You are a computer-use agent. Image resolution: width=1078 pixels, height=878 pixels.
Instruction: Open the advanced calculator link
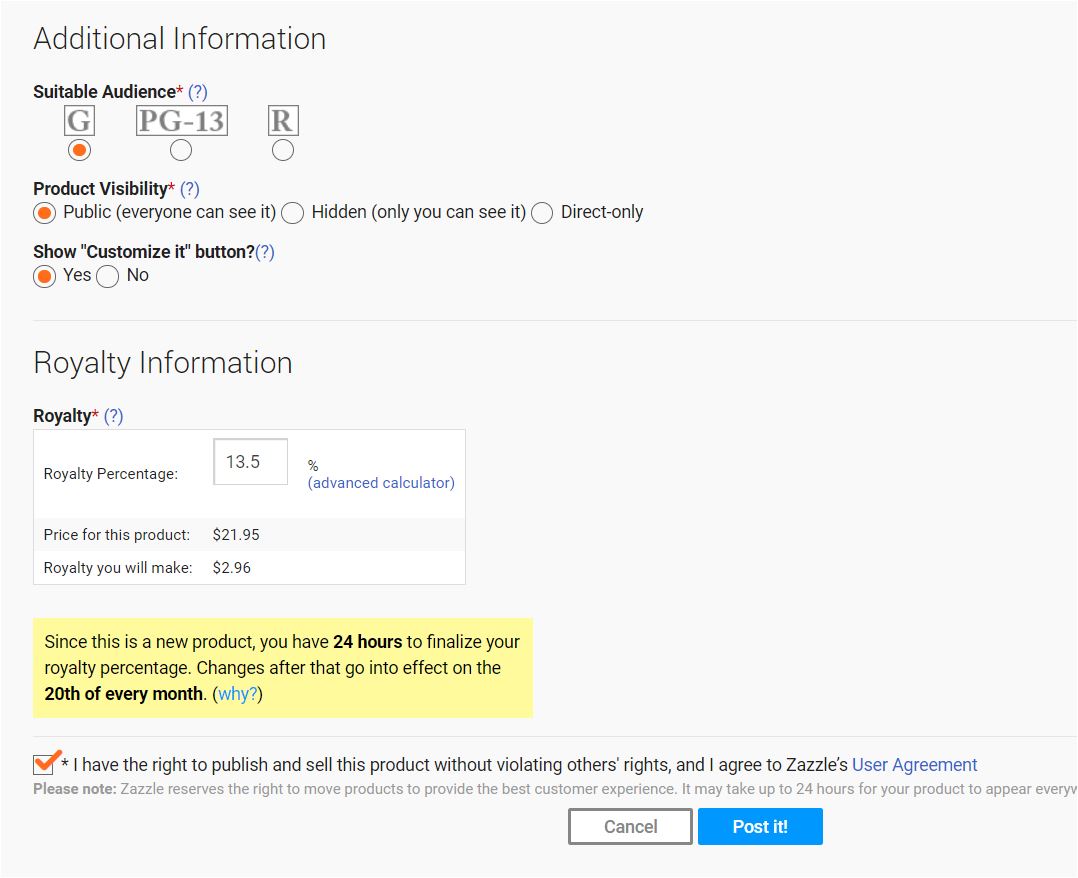click(x=381, y=483)
